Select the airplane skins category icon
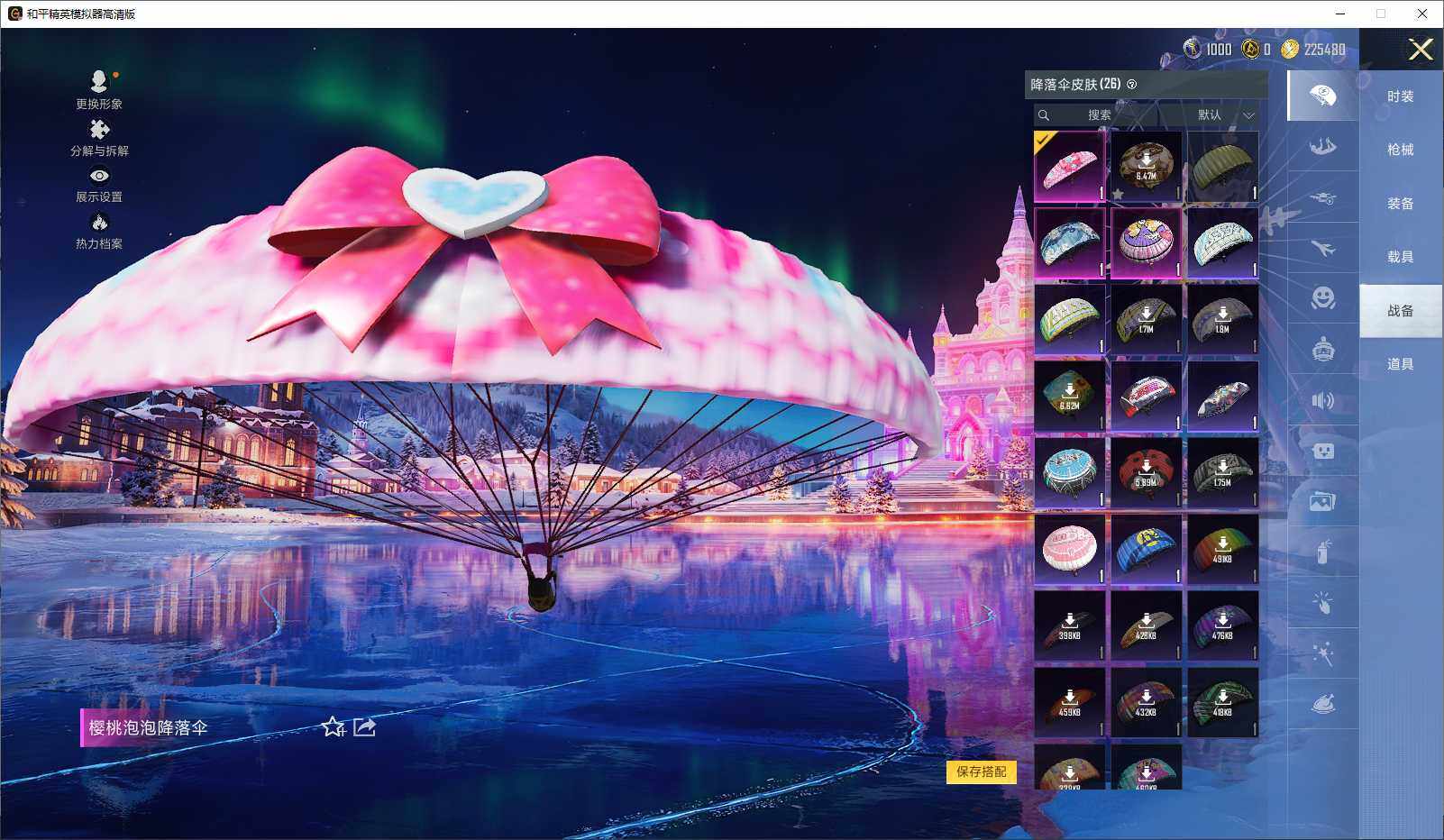 point(1323,248)
